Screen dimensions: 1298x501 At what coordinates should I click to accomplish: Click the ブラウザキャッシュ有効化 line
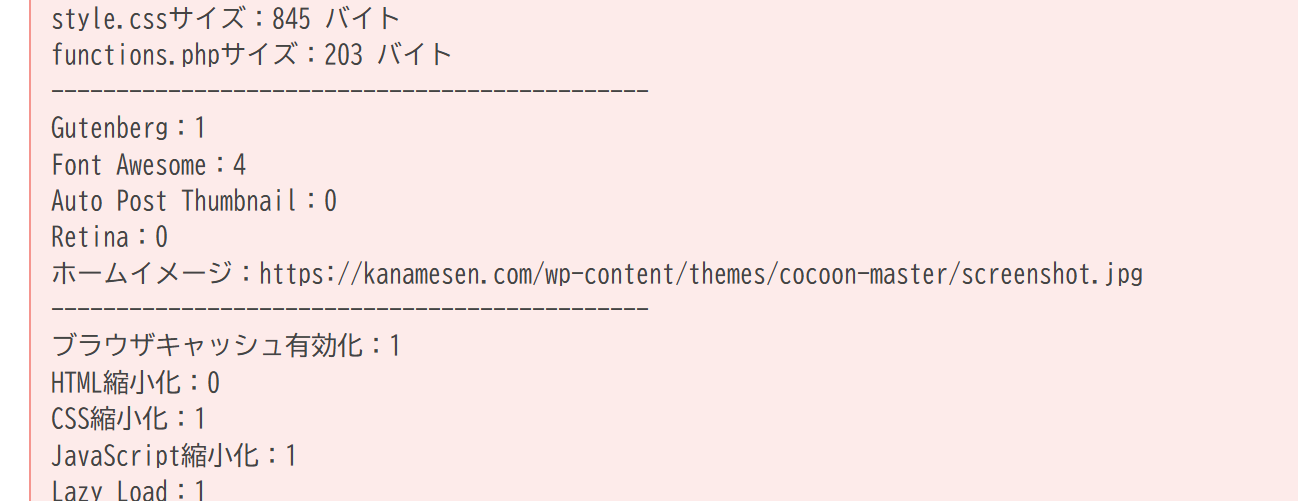pyautogui.click(x=227, y=346)
